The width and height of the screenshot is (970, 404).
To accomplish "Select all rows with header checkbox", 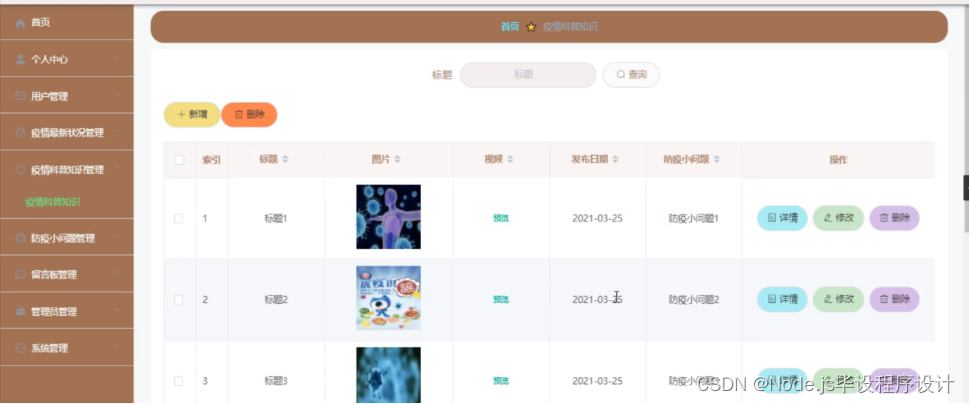I will pos(179,160).
